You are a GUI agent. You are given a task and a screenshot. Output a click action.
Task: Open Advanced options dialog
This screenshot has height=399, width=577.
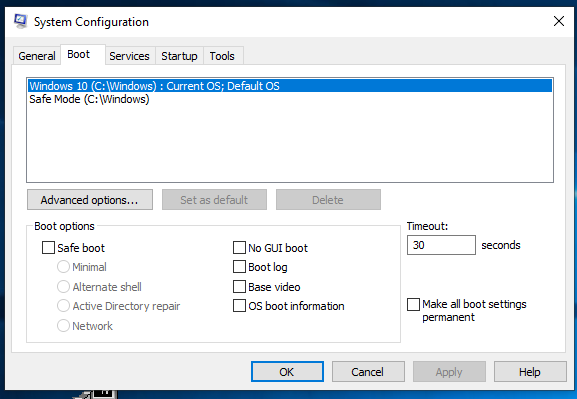[x=90, y=200]
